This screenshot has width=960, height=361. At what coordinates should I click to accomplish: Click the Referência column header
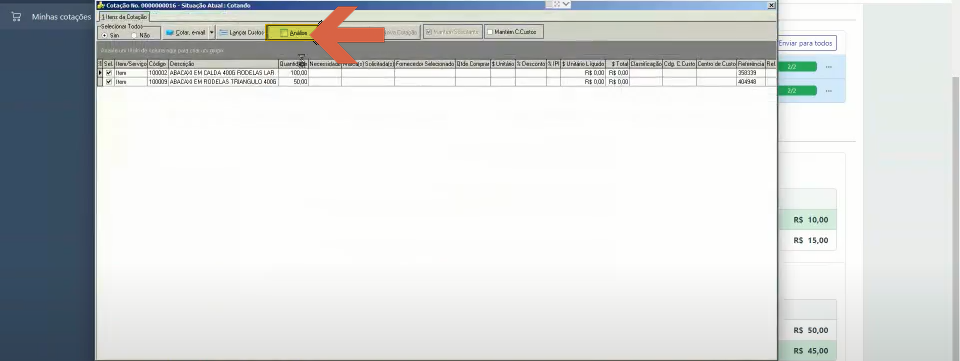tap(751, 64)
